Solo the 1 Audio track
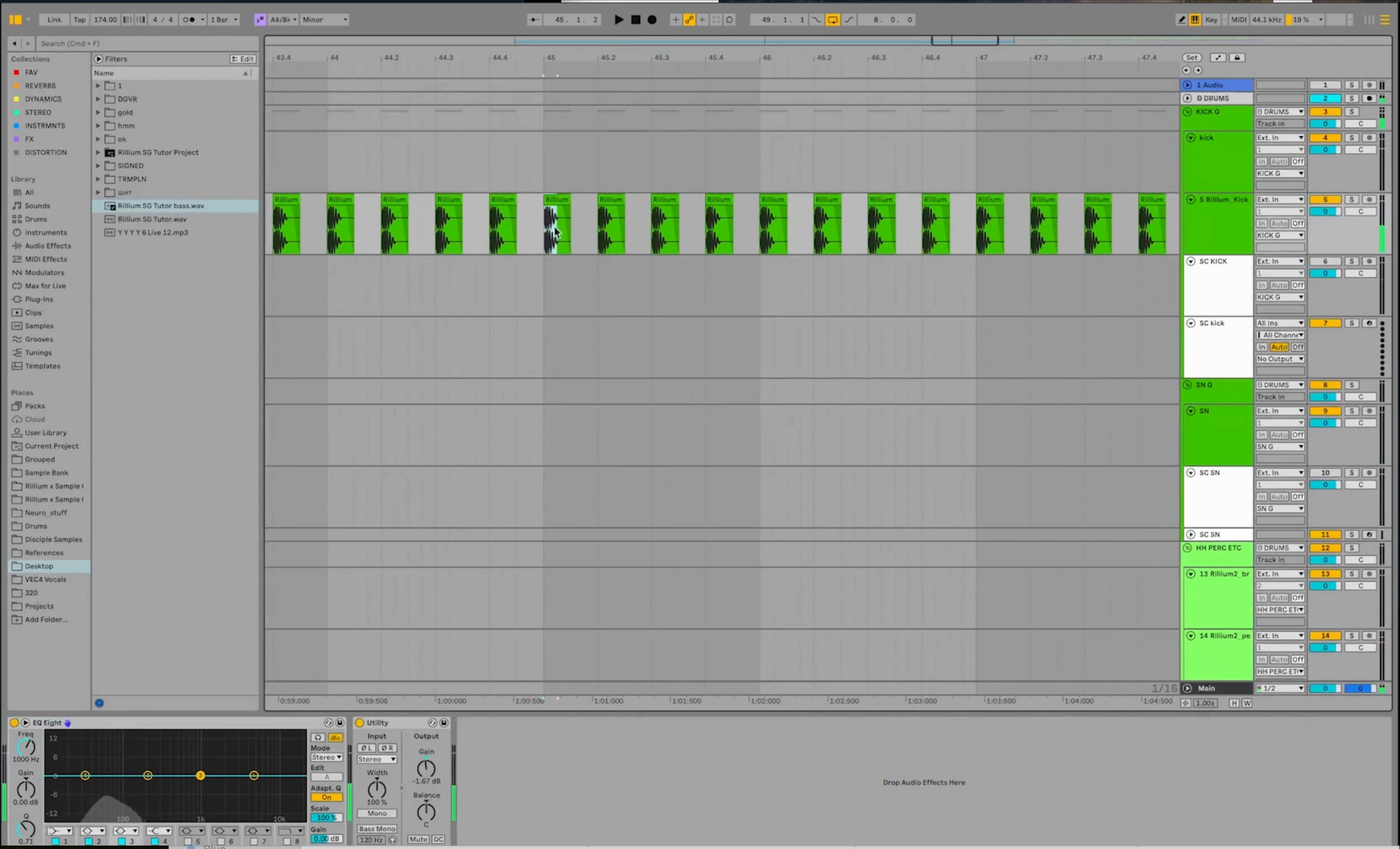 click(x=1352, y=85)
